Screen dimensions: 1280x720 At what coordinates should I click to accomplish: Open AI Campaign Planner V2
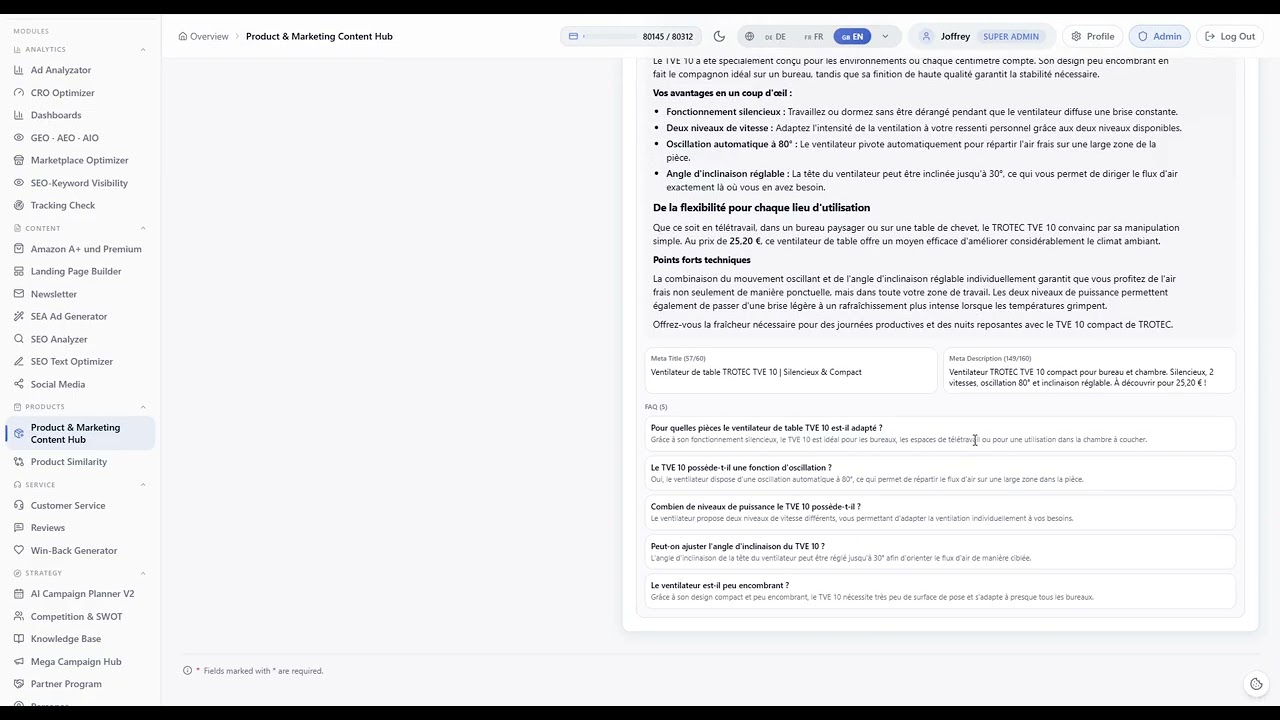tap(80, 594)
